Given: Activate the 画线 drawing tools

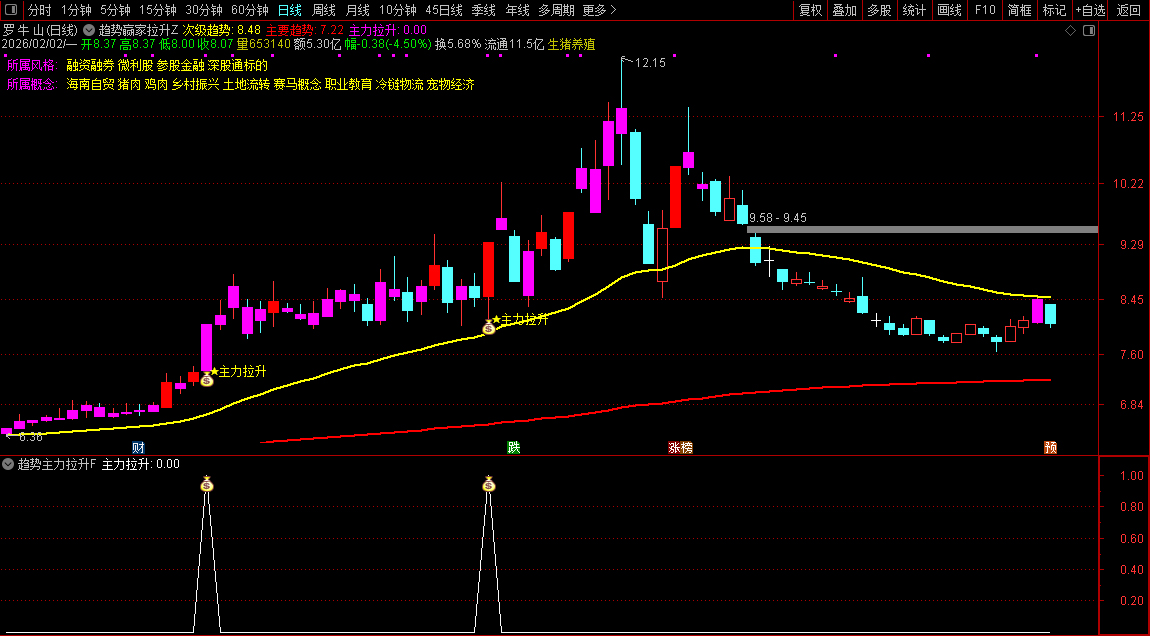Looking at the screenshot, I should (949, 10).
